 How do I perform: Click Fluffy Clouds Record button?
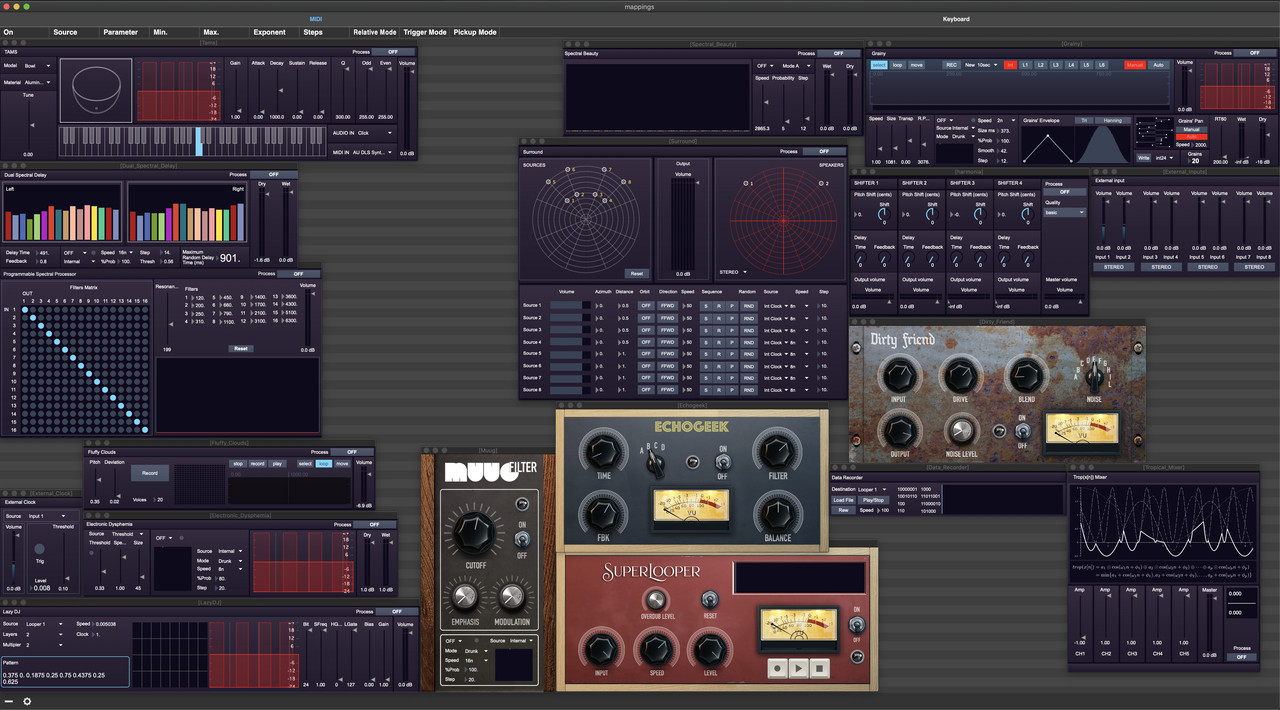[149, 473]
